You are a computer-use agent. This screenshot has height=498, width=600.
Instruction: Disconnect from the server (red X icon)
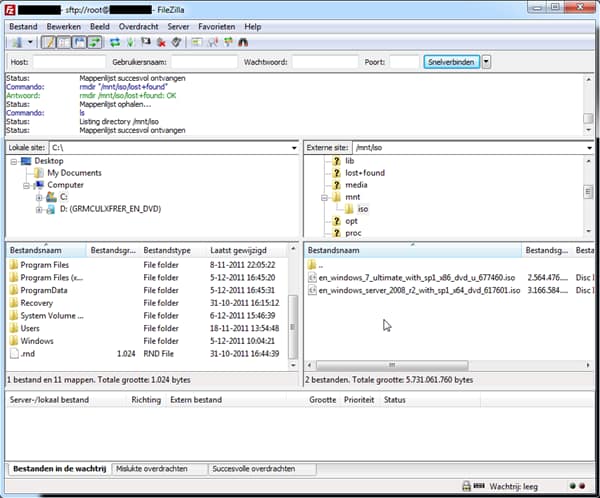point(161,42)
